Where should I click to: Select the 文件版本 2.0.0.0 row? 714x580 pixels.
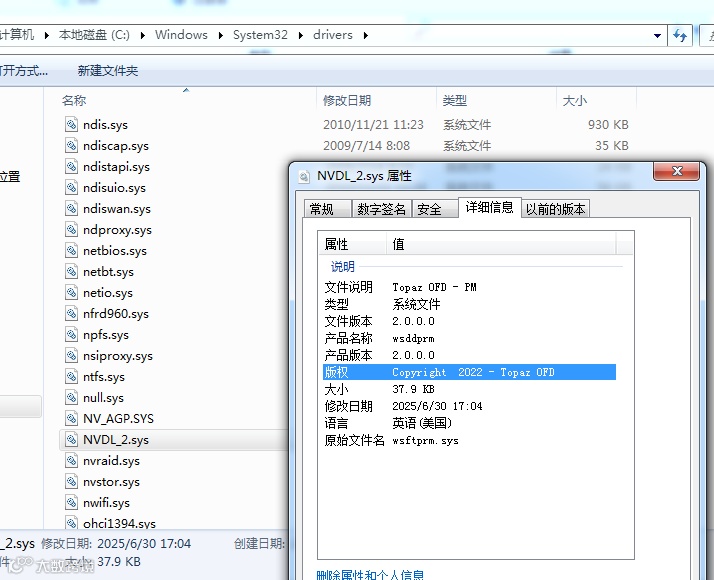[469, 321]
